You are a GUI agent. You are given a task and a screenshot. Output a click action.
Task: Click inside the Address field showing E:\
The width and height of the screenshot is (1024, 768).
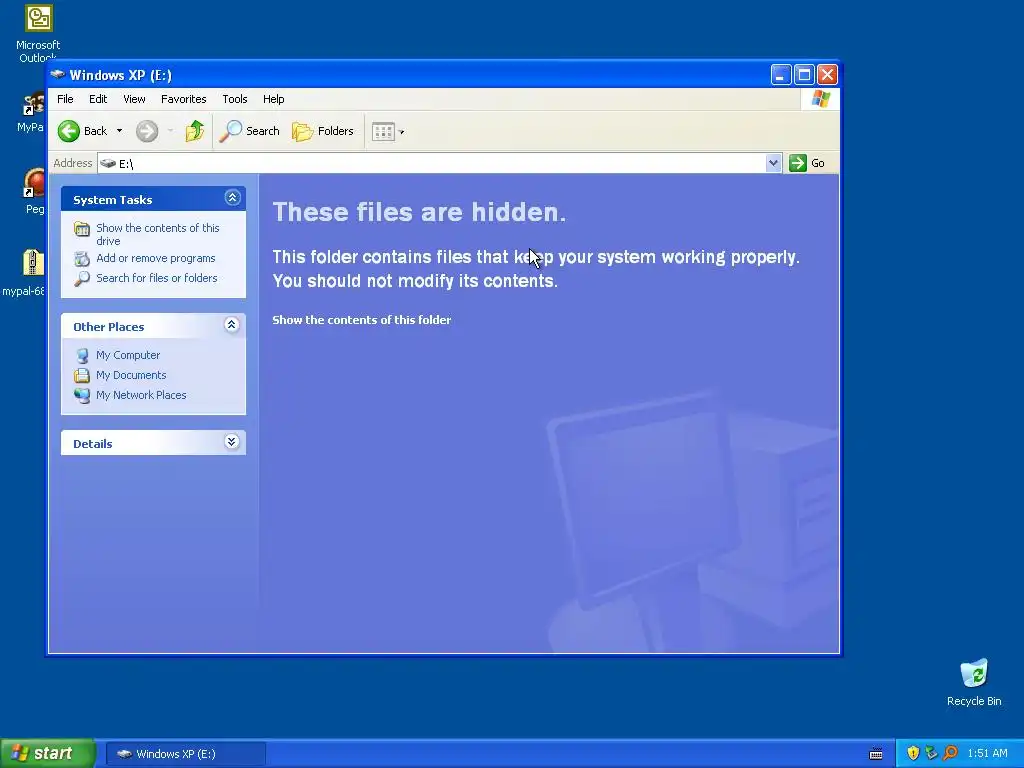(431, 163)
